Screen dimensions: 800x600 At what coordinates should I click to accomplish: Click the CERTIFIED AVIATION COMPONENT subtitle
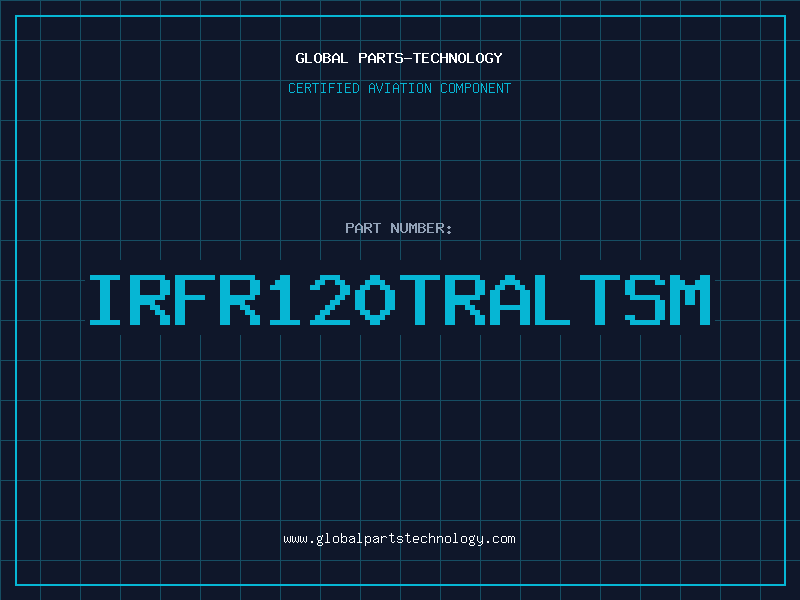click(x=399, y=88)
